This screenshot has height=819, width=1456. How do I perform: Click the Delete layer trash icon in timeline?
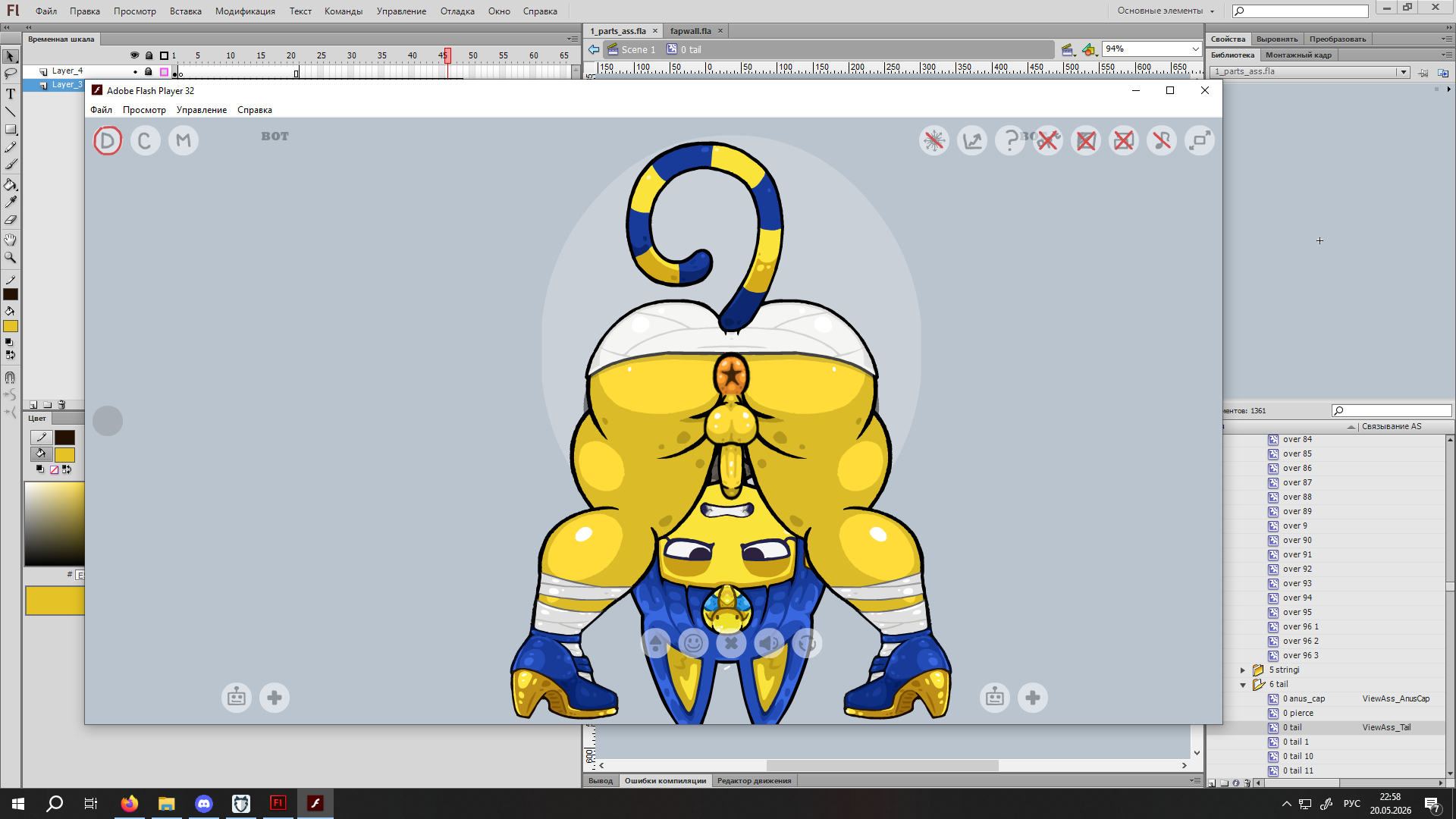pos(62,405)
